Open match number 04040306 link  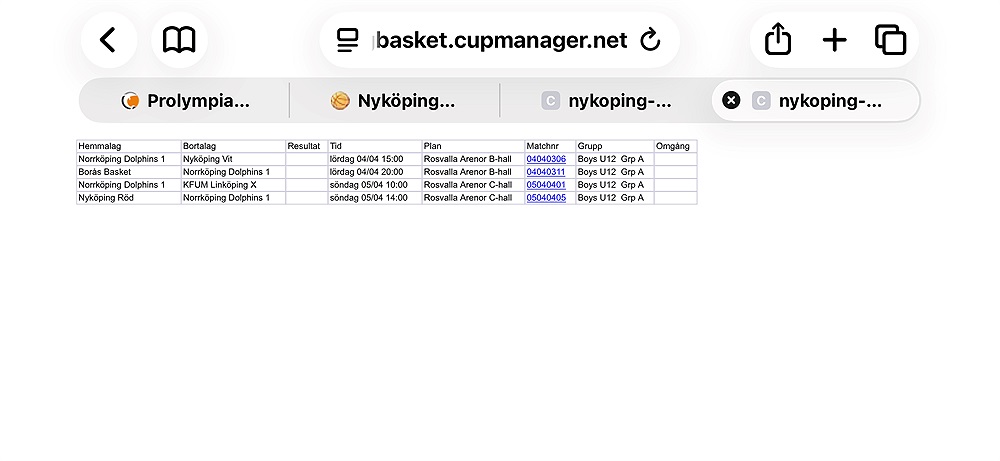546,159
